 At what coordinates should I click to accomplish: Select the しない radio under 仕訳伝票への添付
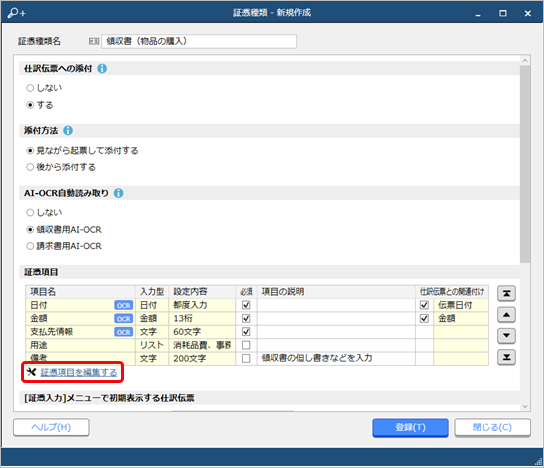pos(30,88)
